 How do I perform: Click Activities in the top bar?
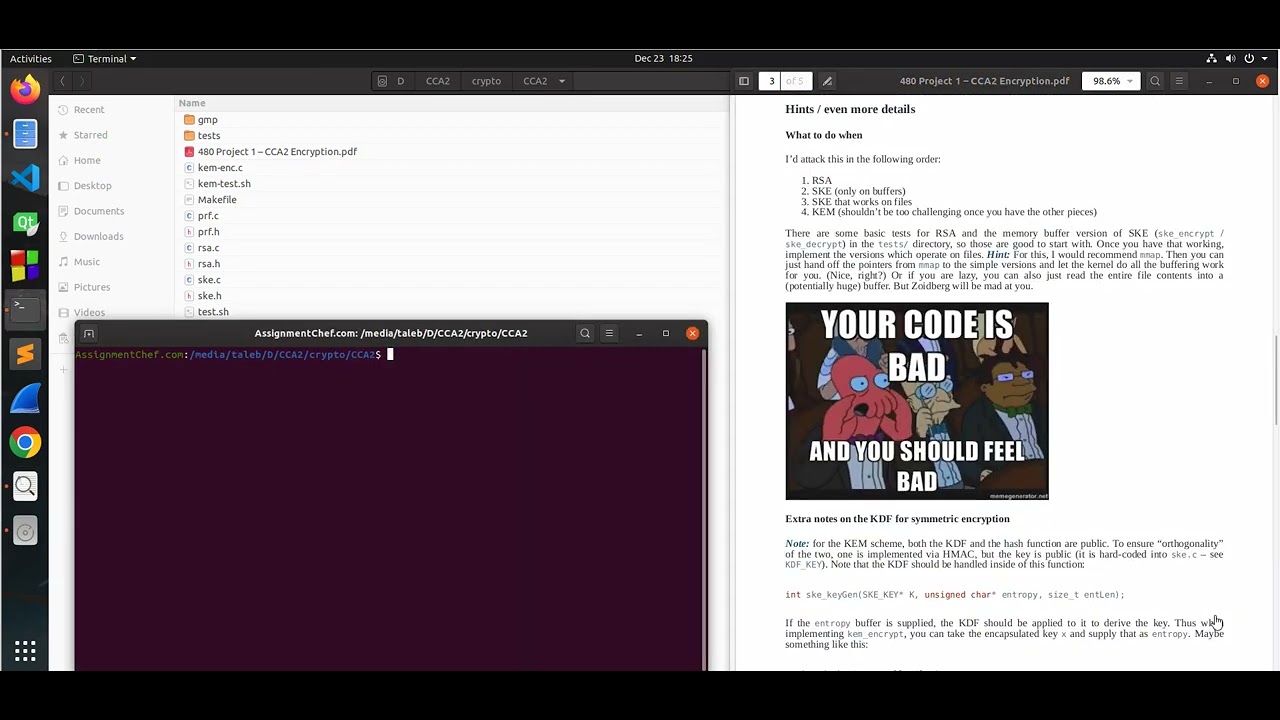pyautogui.click(x=30, y=58)
